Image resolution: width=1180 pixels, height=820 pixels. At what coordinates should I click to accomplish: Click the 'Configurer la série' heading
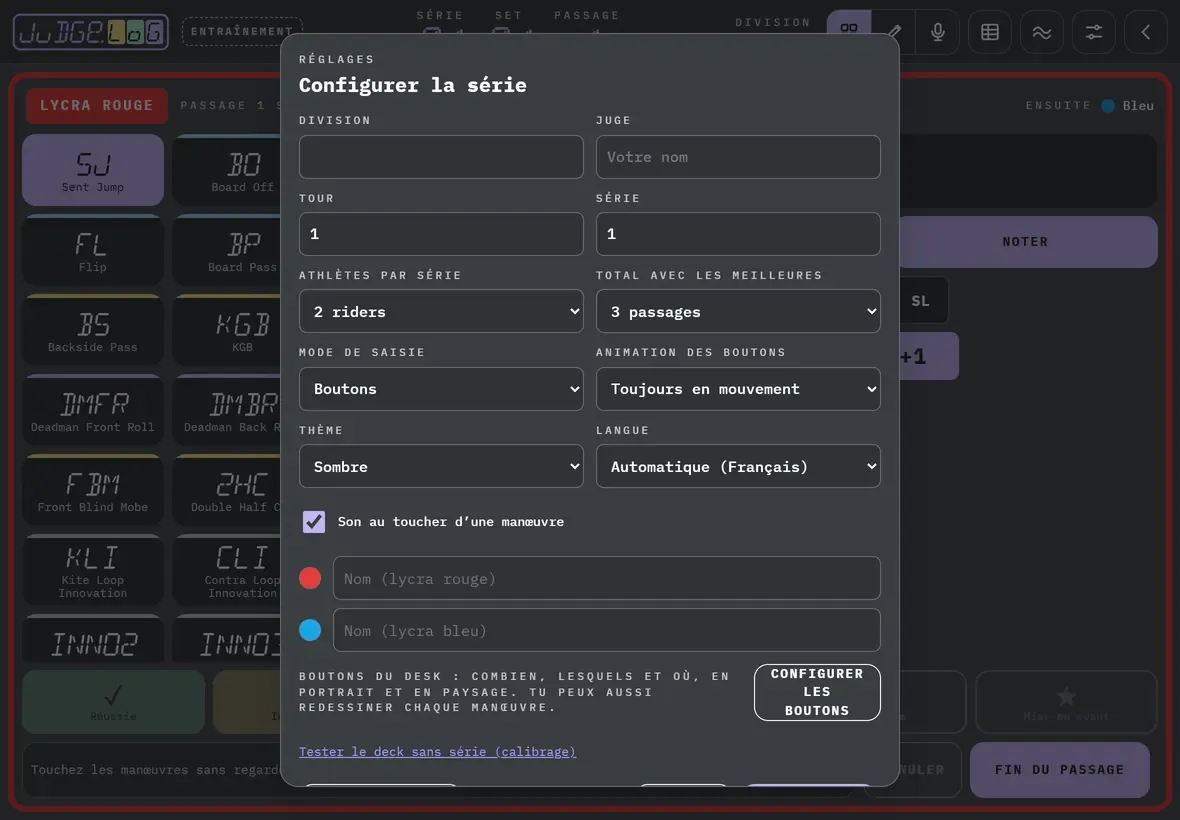click(x=412, y=85)
